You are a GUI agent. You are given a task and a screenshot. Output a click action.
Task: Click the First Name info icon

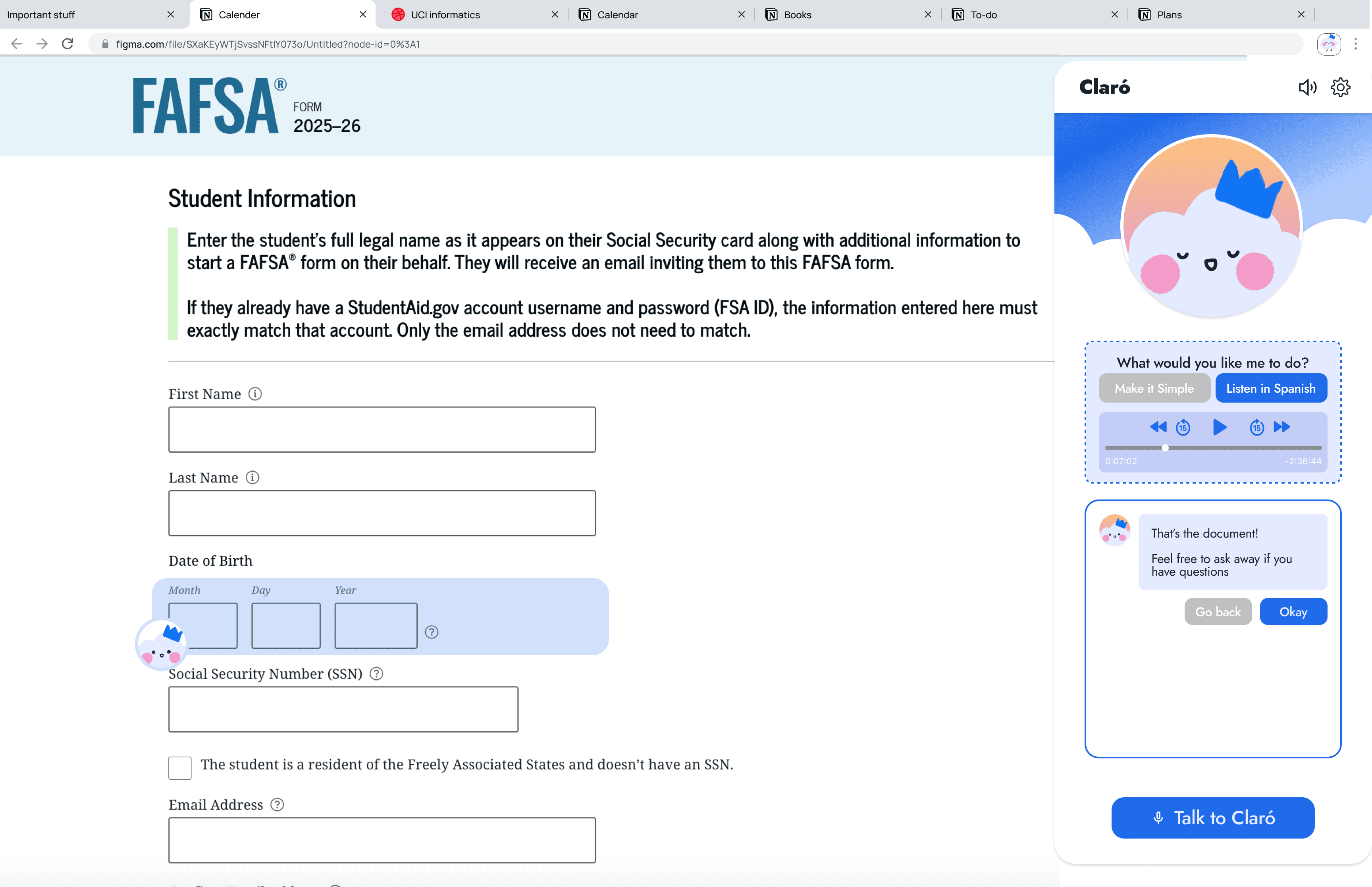point(255,394)
